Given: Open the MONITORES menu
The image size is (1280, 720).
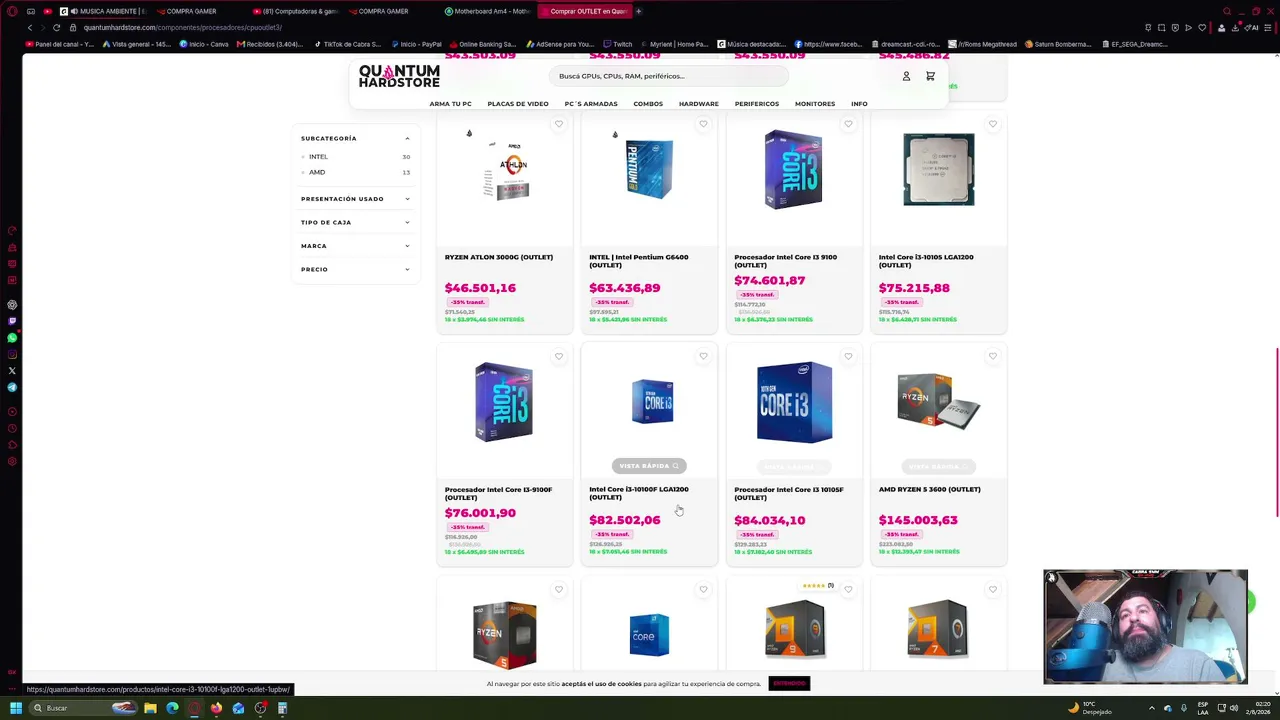Looking at the screenshot, I should (815, 104).
